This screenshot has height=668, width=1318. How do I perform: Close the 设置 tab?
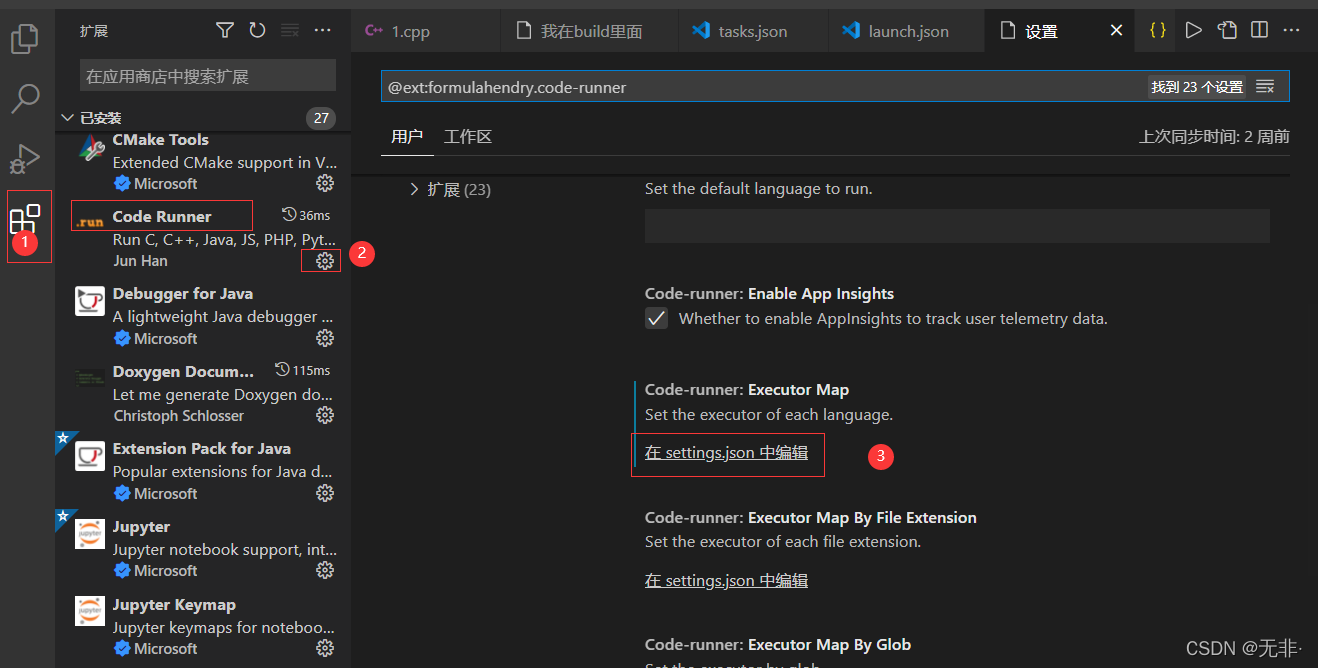click(x=1117, y=31)
